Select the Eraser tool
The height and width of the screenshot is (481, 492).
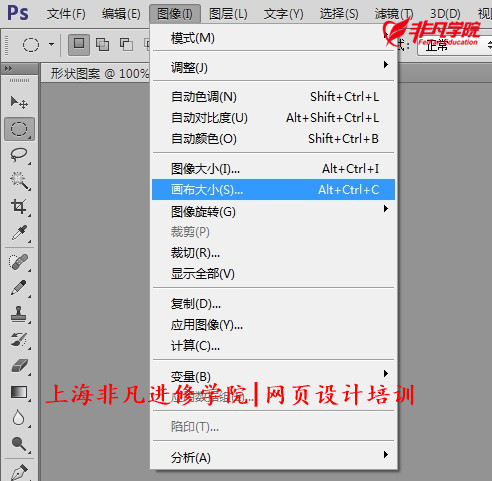[x=19, y=366]
